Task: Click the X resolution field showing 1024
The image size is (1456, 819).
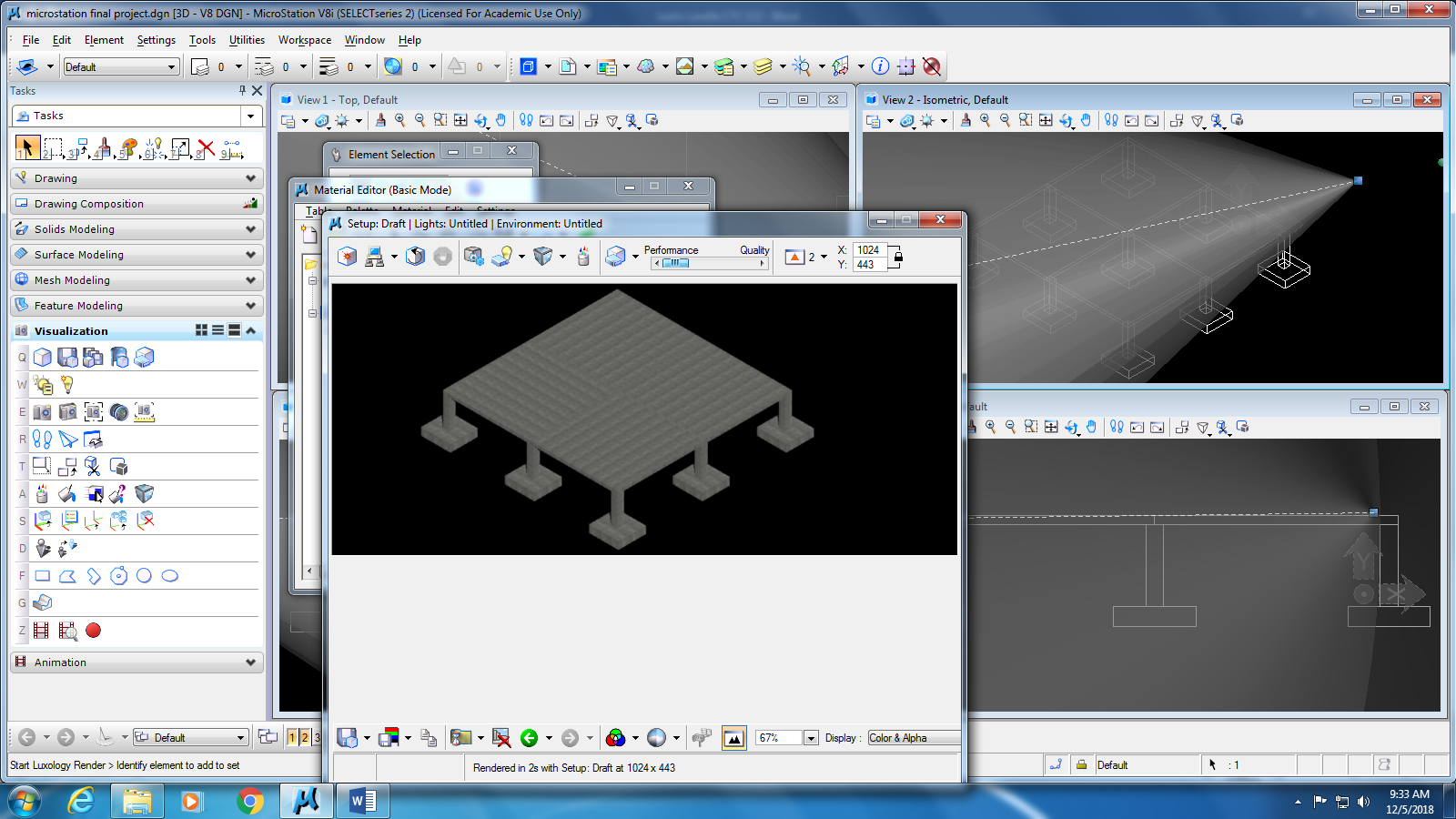Action: (x=869, y=250)
